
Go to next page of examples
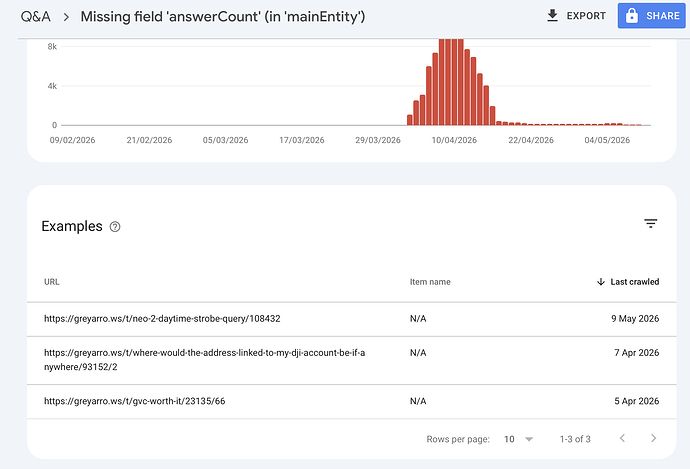pos(653,438)
